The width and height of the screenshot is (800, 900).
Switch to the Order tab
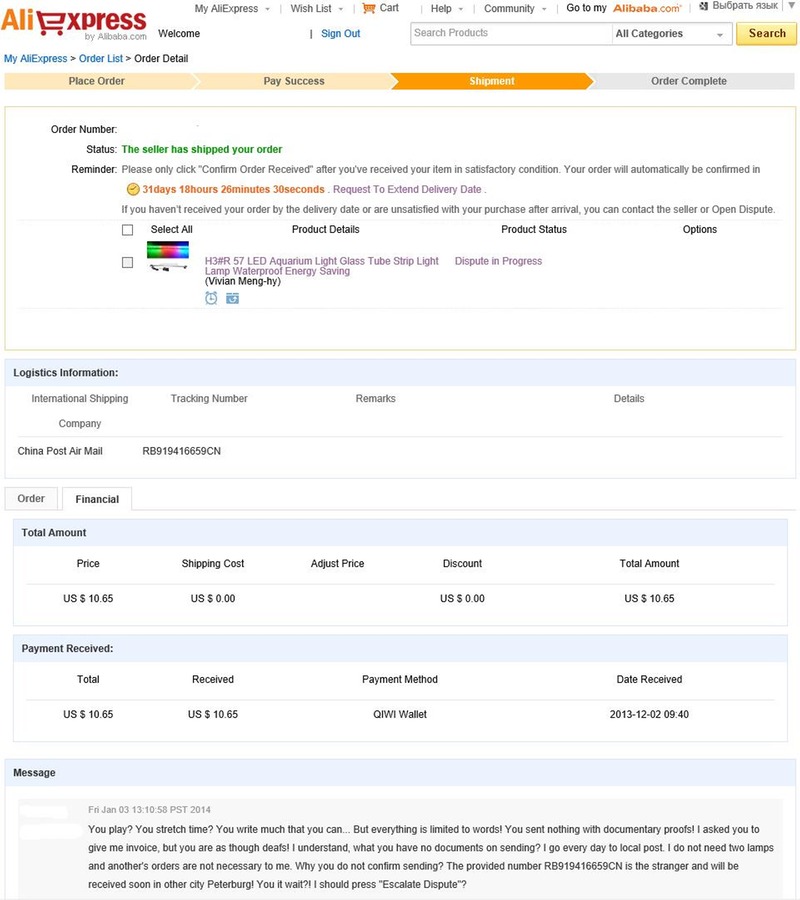(31, 498)
